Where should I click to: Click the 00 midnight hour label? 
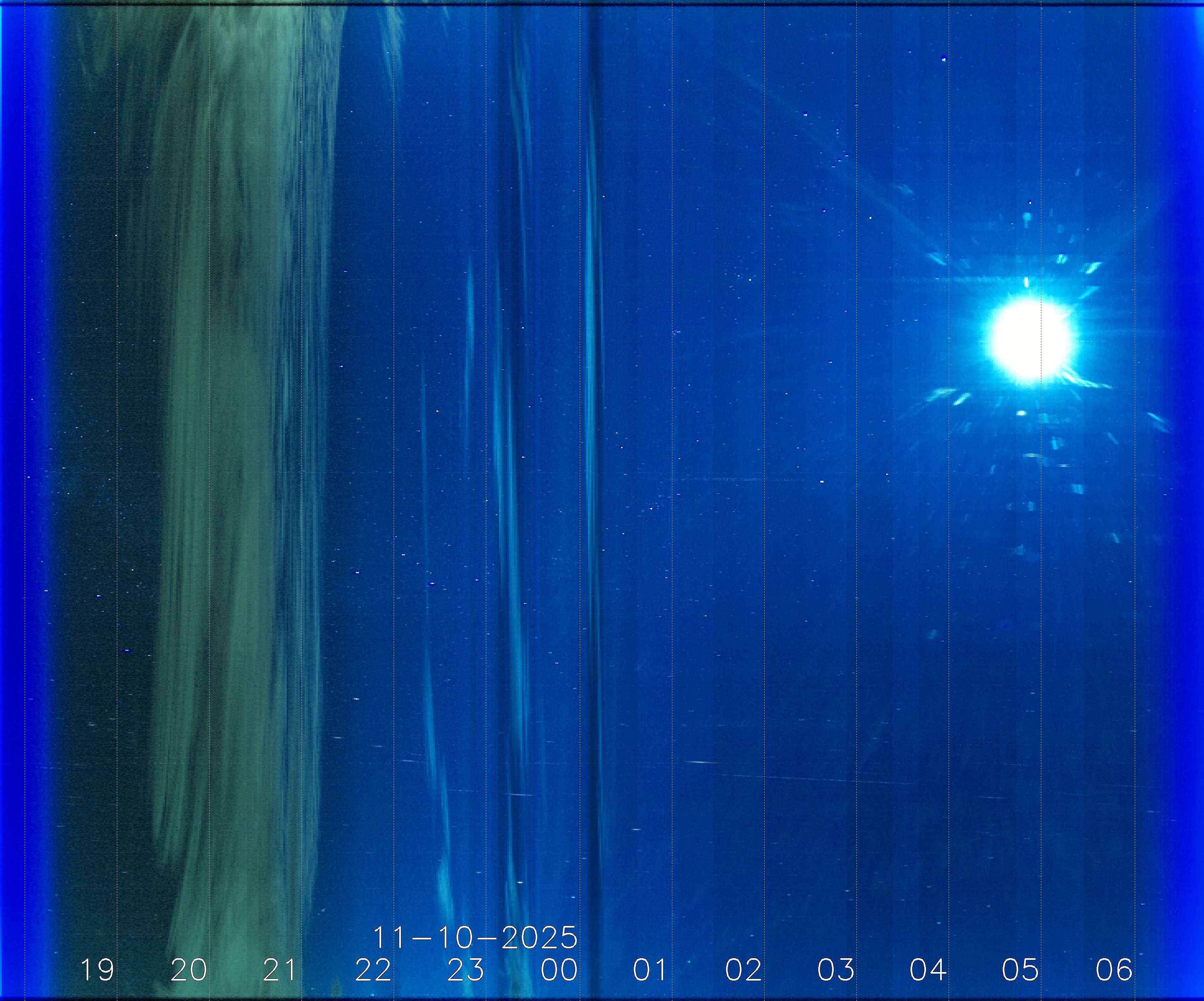[559, 970]
